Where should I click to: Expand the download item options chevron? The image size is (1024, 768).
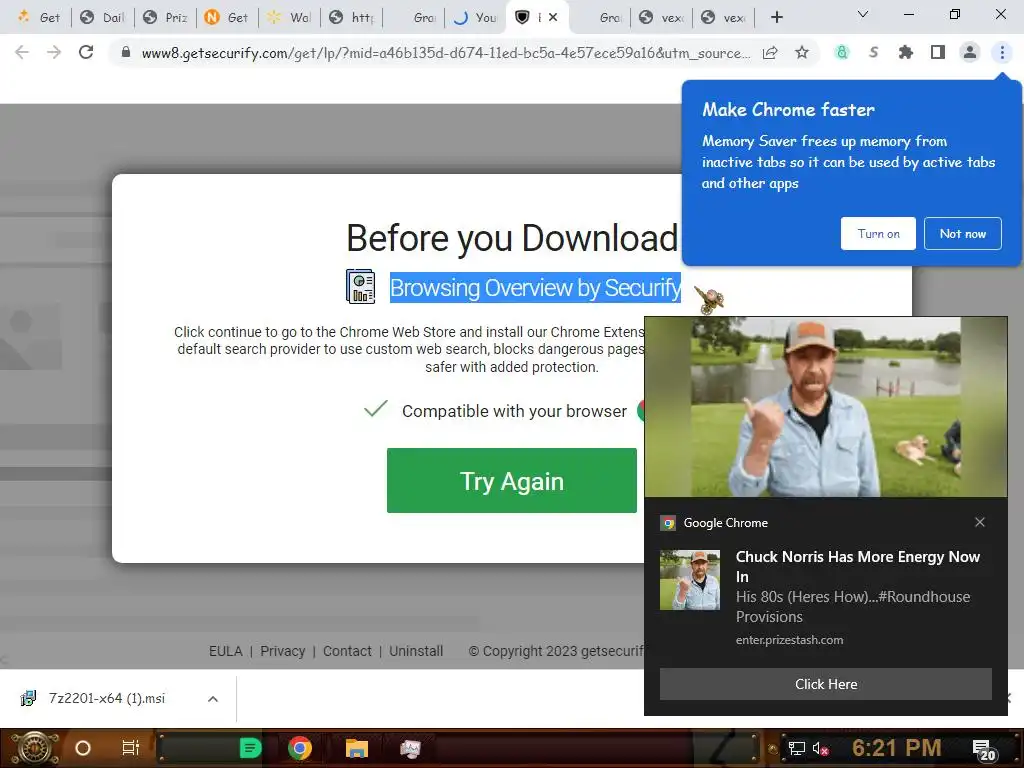point(212,699)
